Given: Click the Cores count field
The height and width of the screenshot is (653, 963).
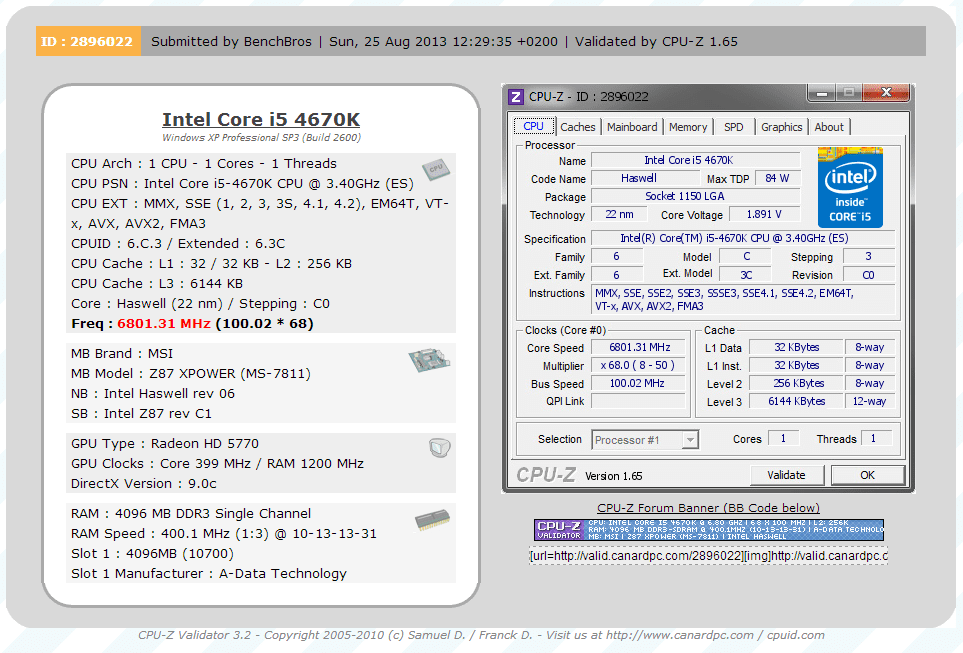Looking at the screenshot, I should coord(783,439).
